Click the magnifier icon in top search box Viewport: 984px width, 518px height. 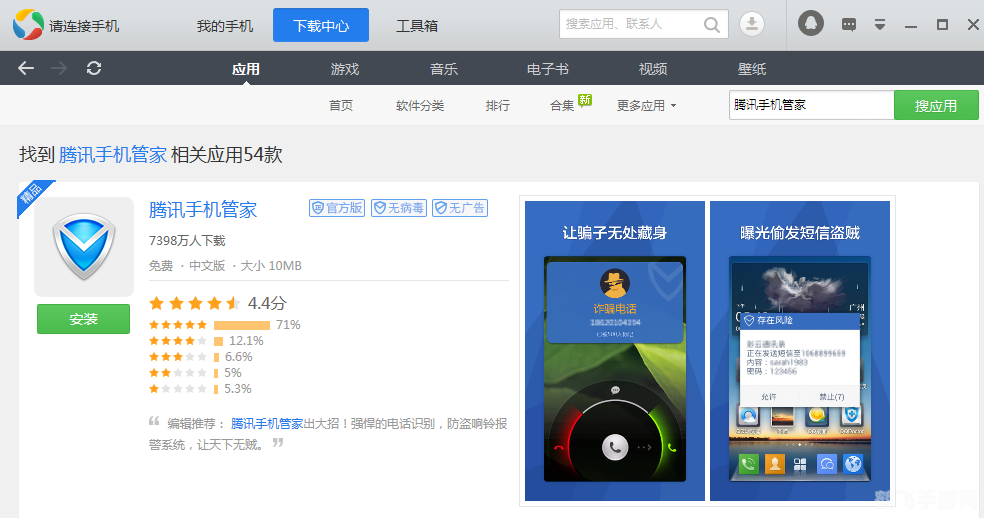click(712, 24)
